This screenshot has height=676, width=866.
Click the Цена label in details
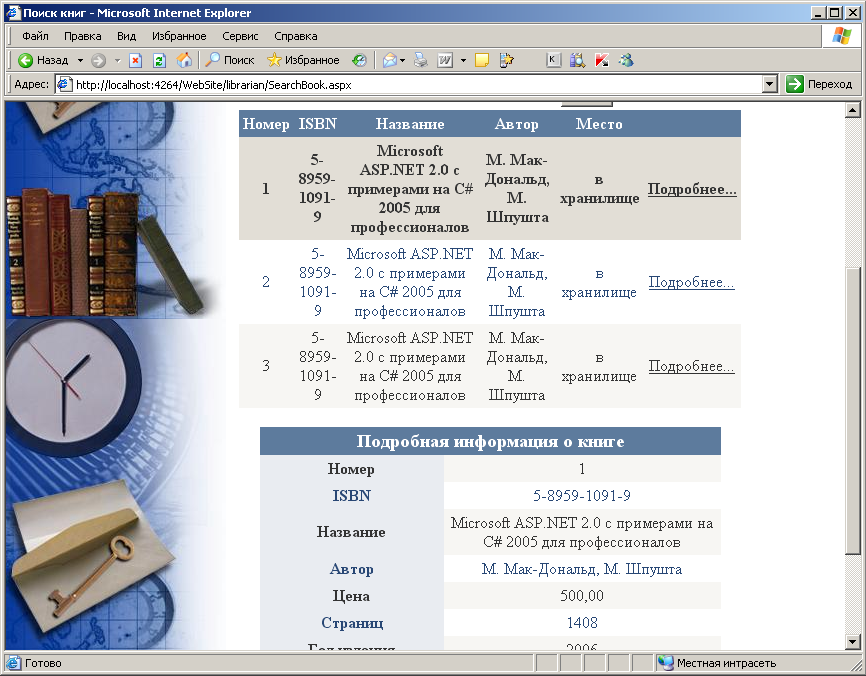click(x=351, y=596)
